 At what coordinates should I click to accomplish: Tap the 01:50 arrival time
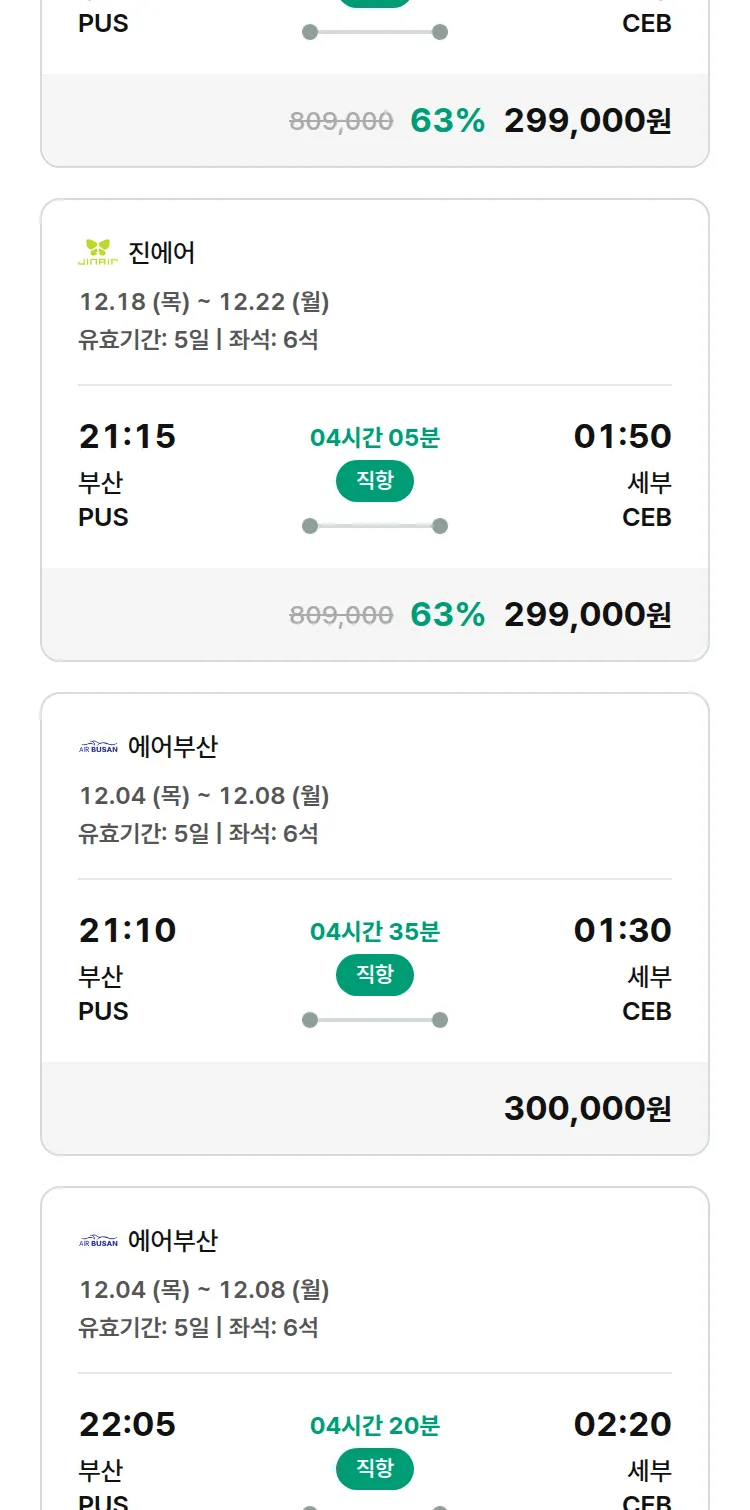coord(622,436)
